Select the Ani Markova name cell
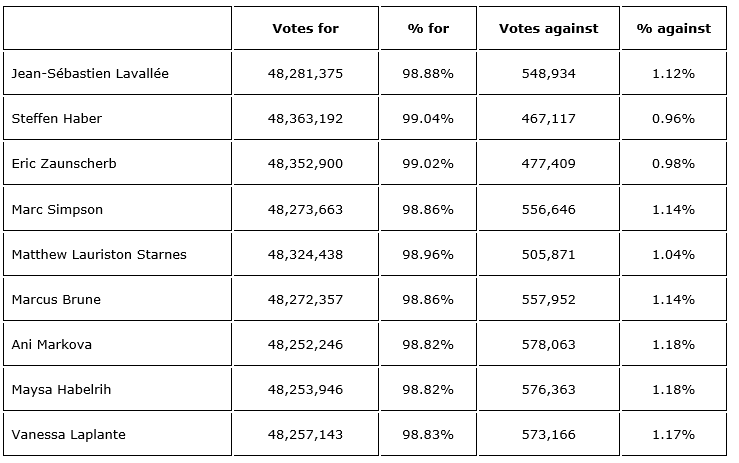Screen dimensions: 739x463 coord(51,345)
